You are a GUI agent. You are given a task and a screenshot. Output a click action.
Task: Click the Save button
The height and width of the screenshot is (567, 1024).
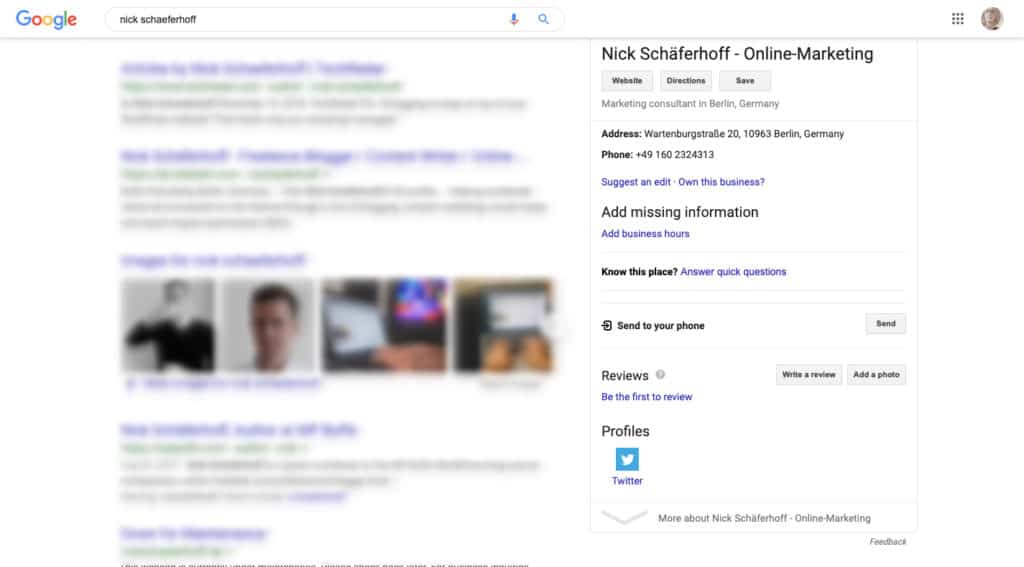745,81
